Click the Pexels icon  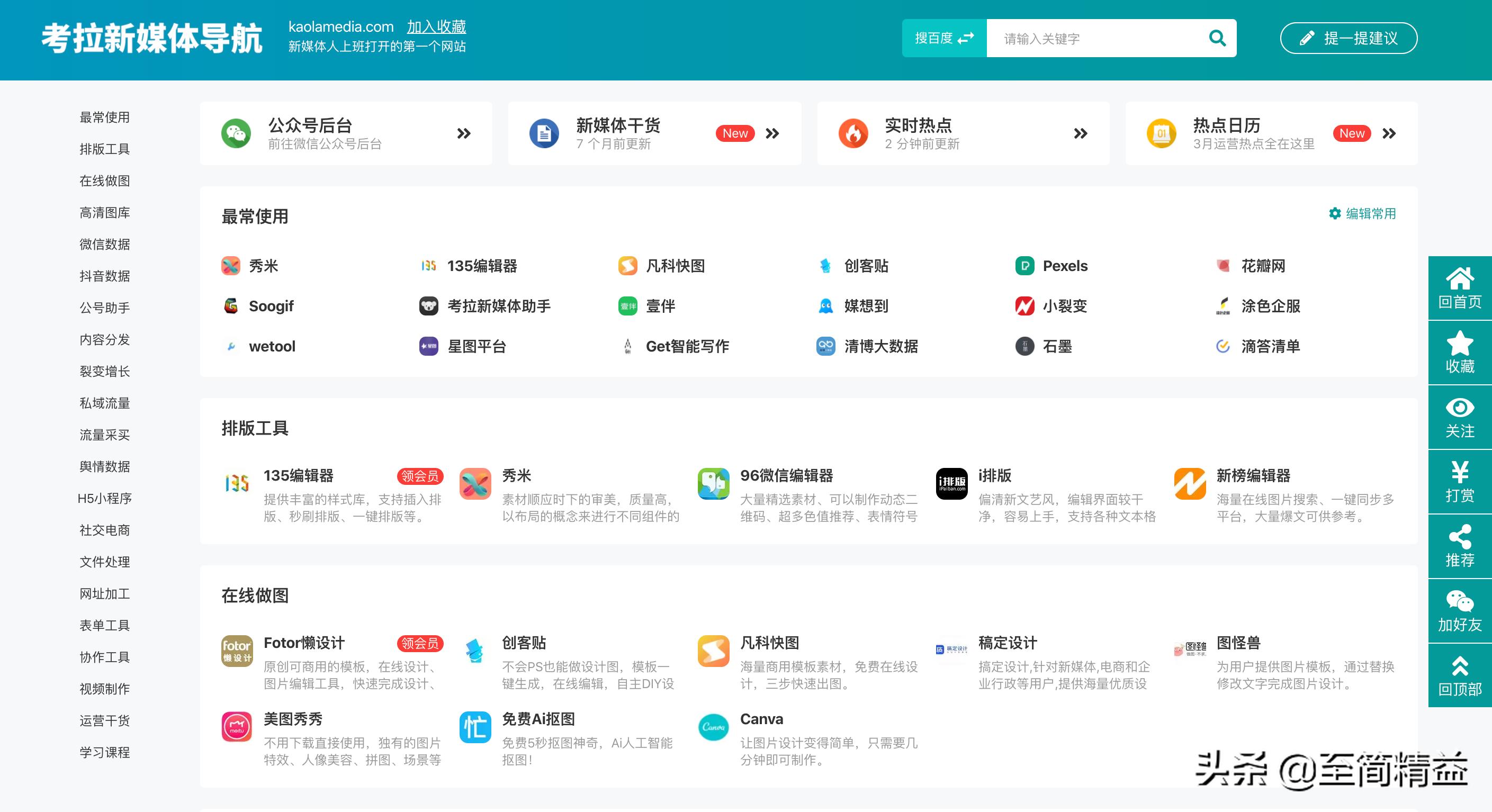(1024, 266)
